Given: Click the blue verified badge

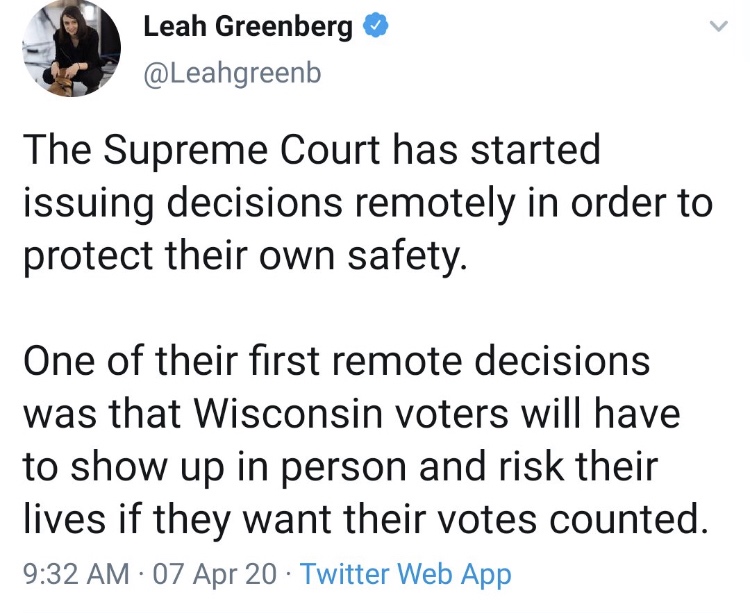Looking at the screenshot, I should (373, 28).
